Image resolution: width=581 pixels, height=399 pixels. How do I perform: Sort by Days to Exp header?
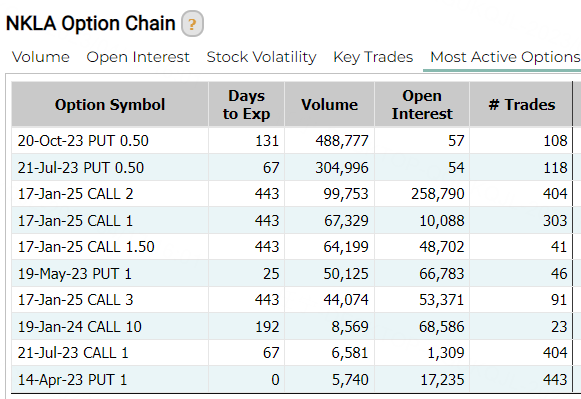pyautogui.click(x=246, y=104)
